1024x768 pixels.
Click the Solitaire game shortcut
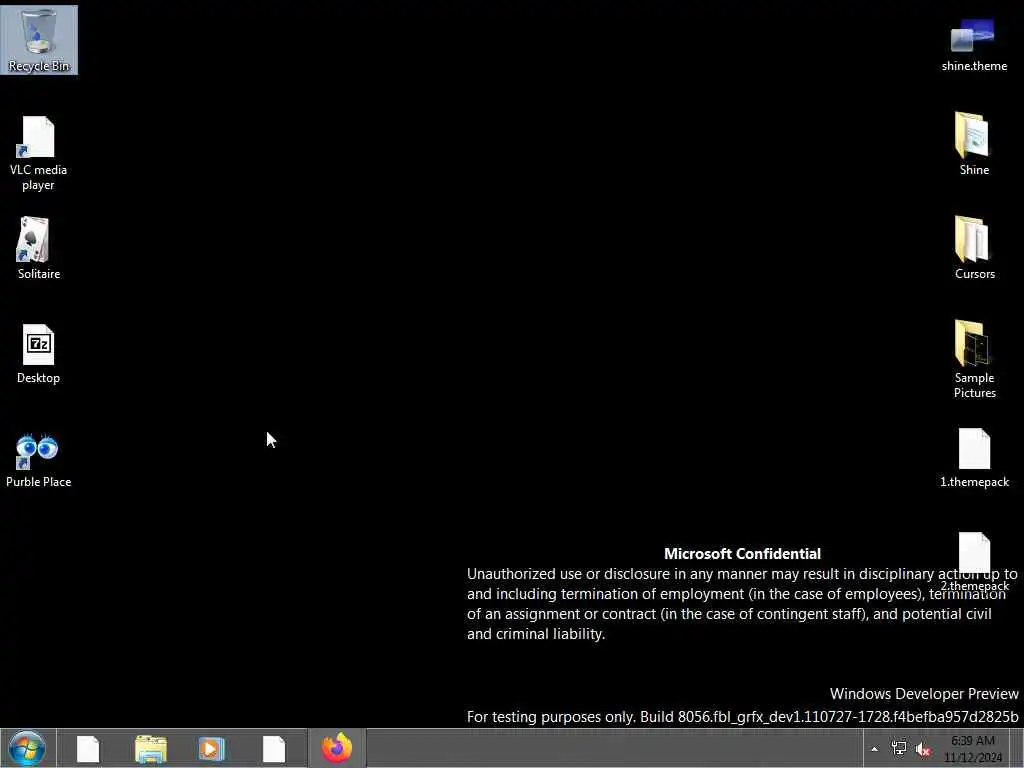click(38, 249)
